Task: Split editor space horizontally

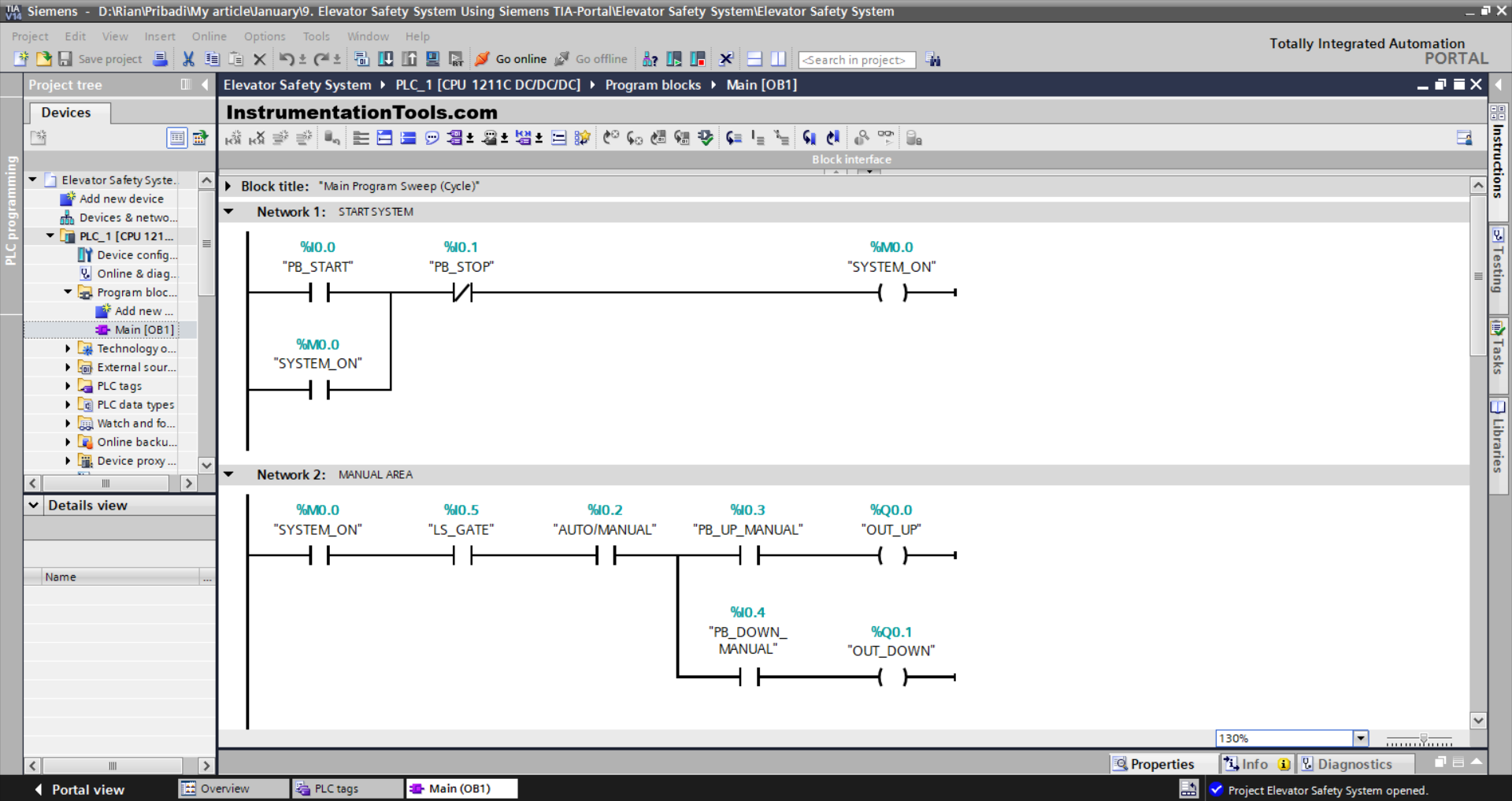Action: pos(754,59)
